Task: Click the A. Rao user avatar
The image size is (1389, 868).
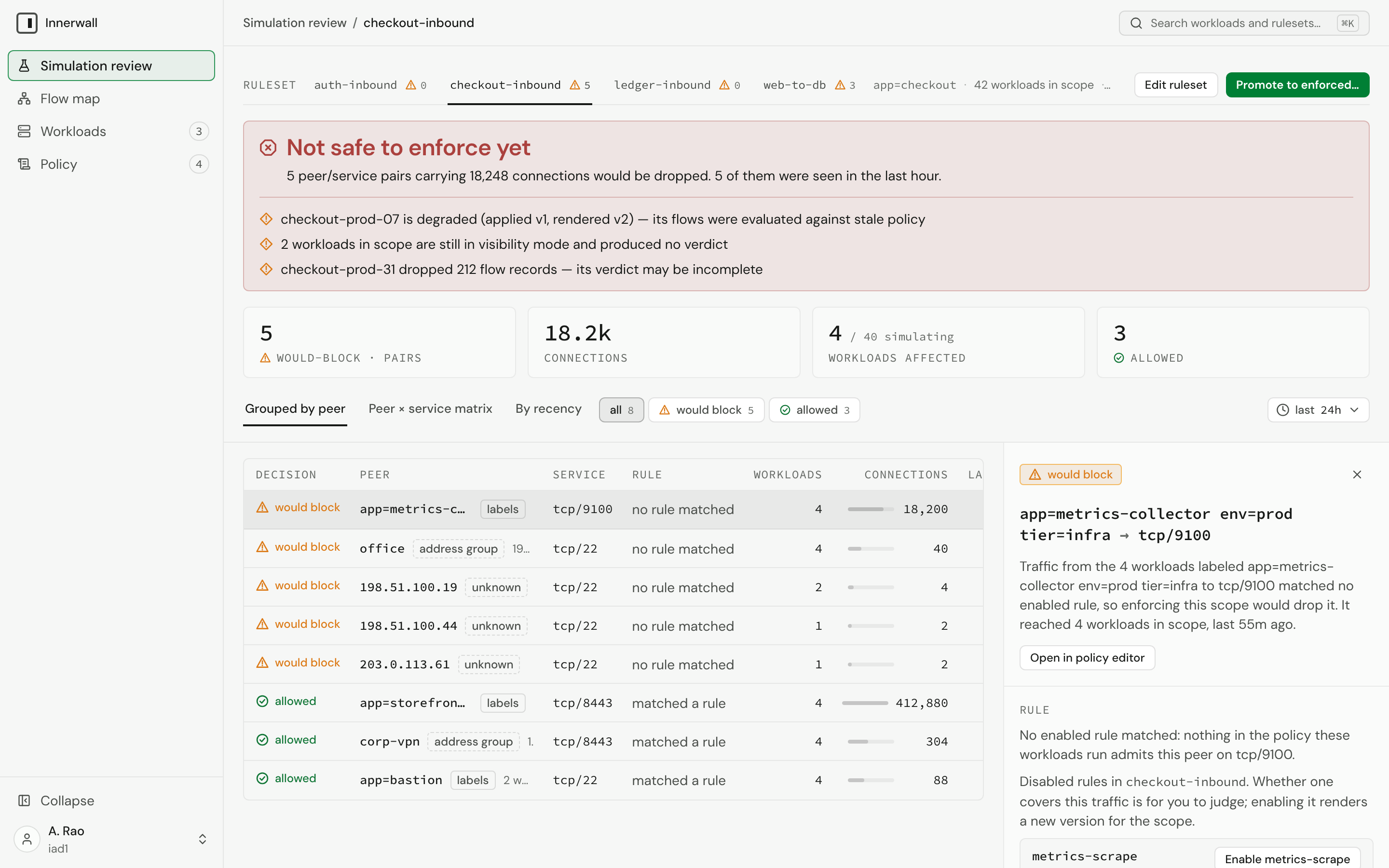Action: (27, 839)
